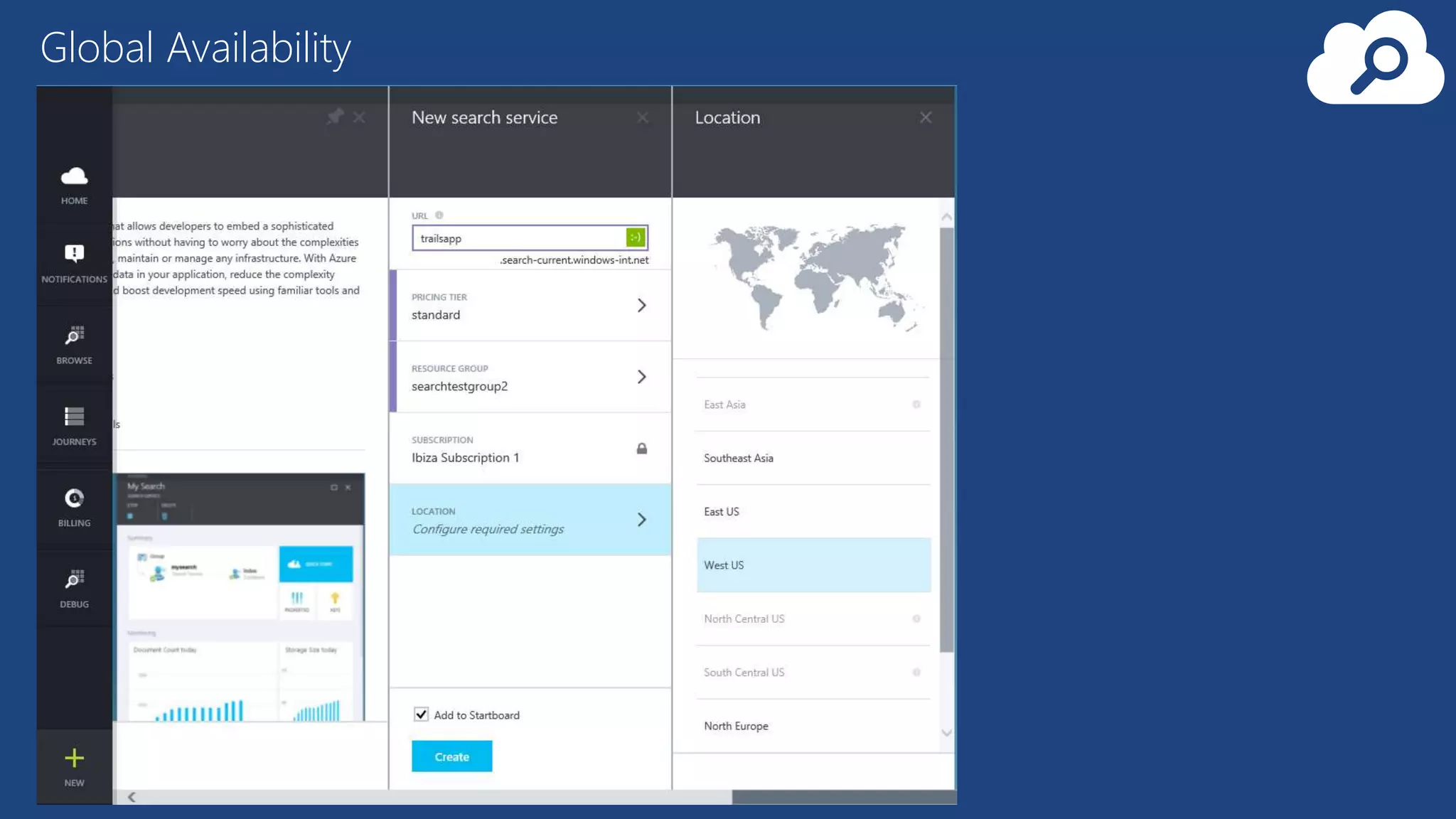
Task: Expand the Pricing Tier standard row
Action: 530,306
